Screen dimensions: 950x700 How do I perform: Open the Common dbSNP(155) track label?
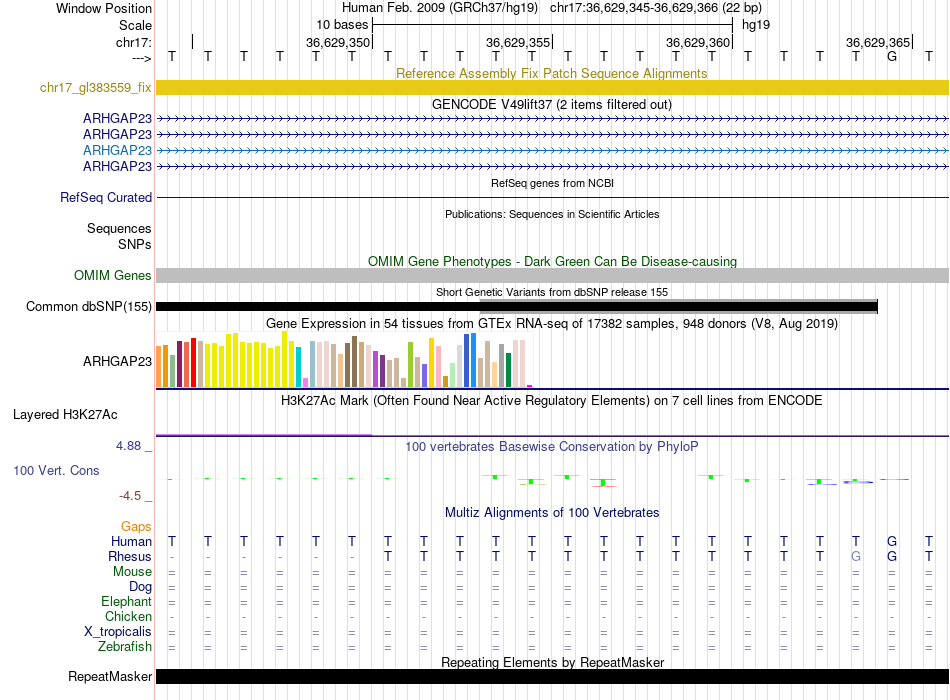(x=88, y=307)
